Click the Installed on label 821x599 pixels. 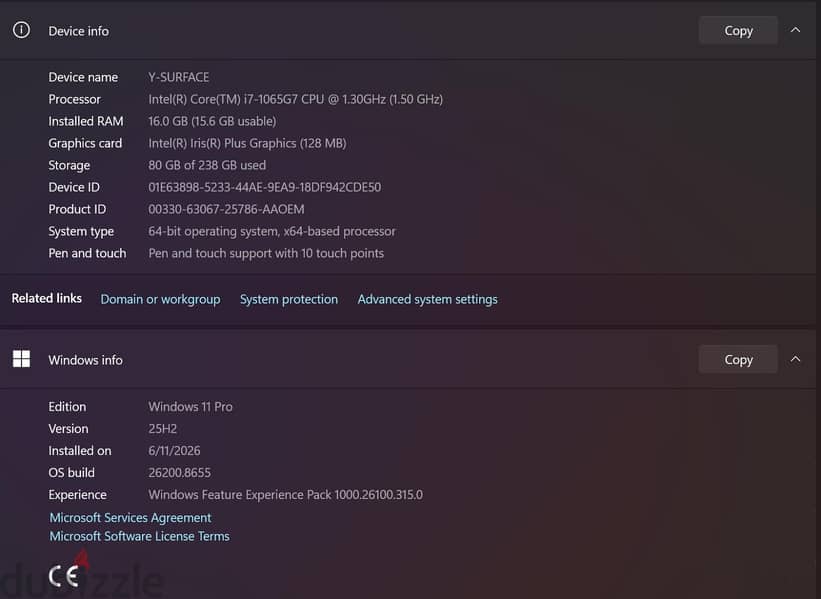point(80,450)
